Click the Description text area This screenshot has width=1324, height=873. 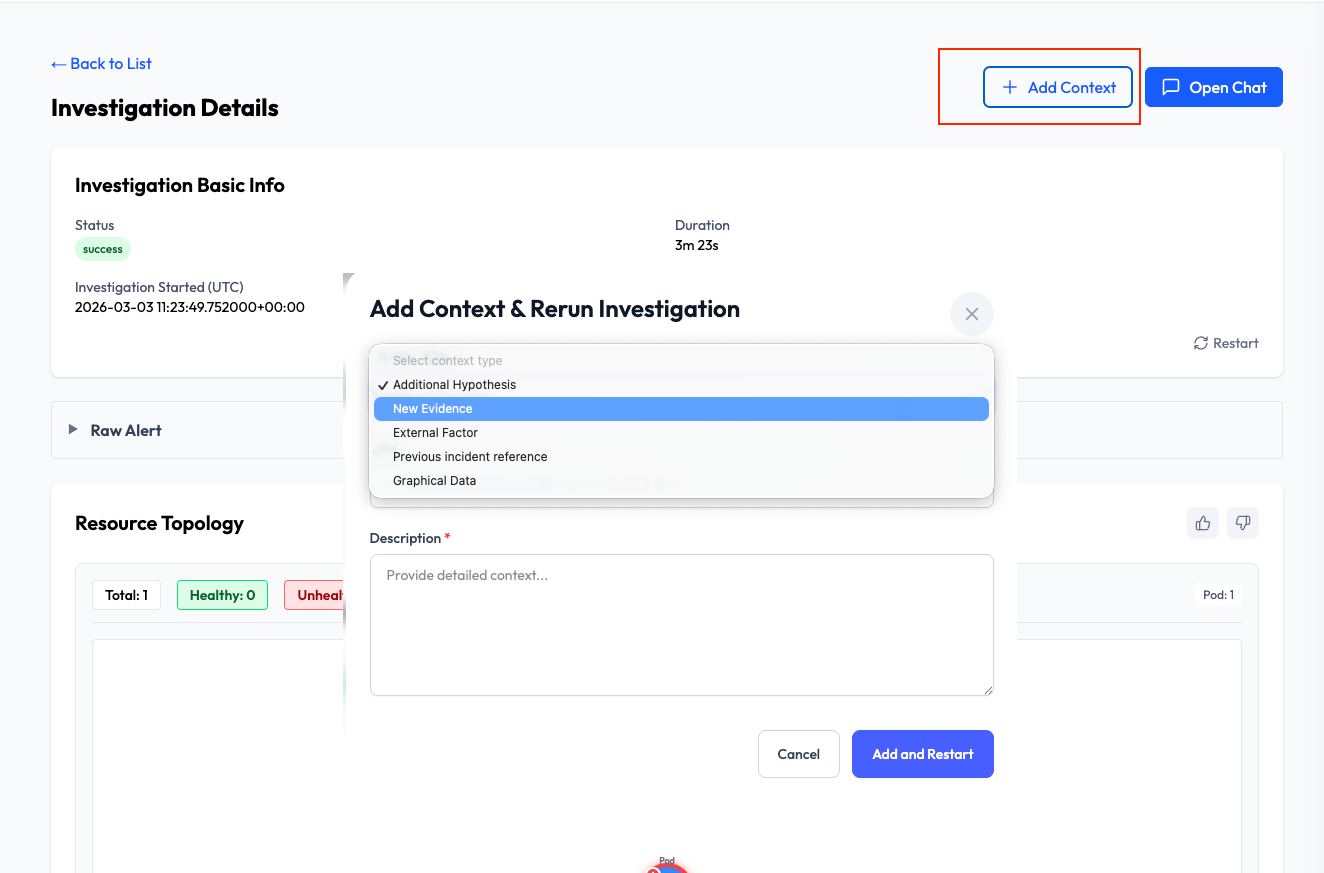point(681,625)
